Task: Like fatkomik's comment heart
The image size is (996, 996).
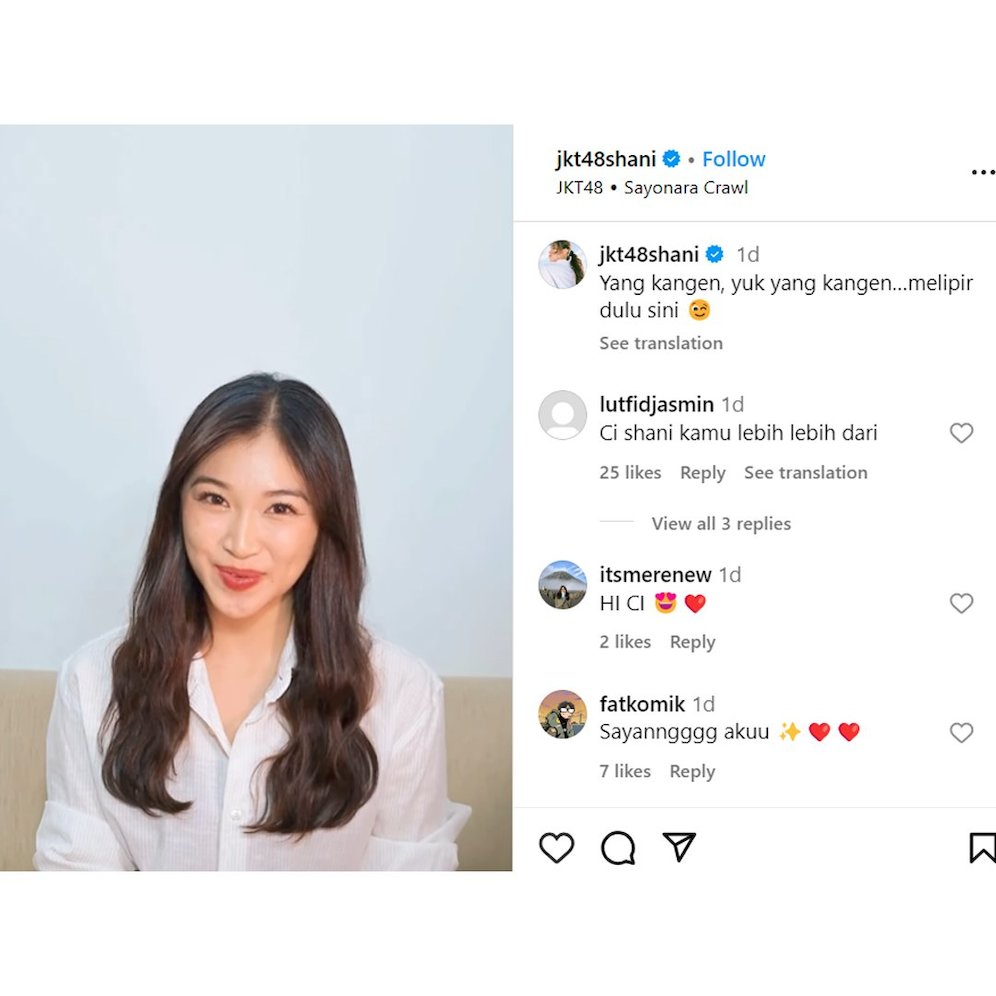Action: (961, 732)
